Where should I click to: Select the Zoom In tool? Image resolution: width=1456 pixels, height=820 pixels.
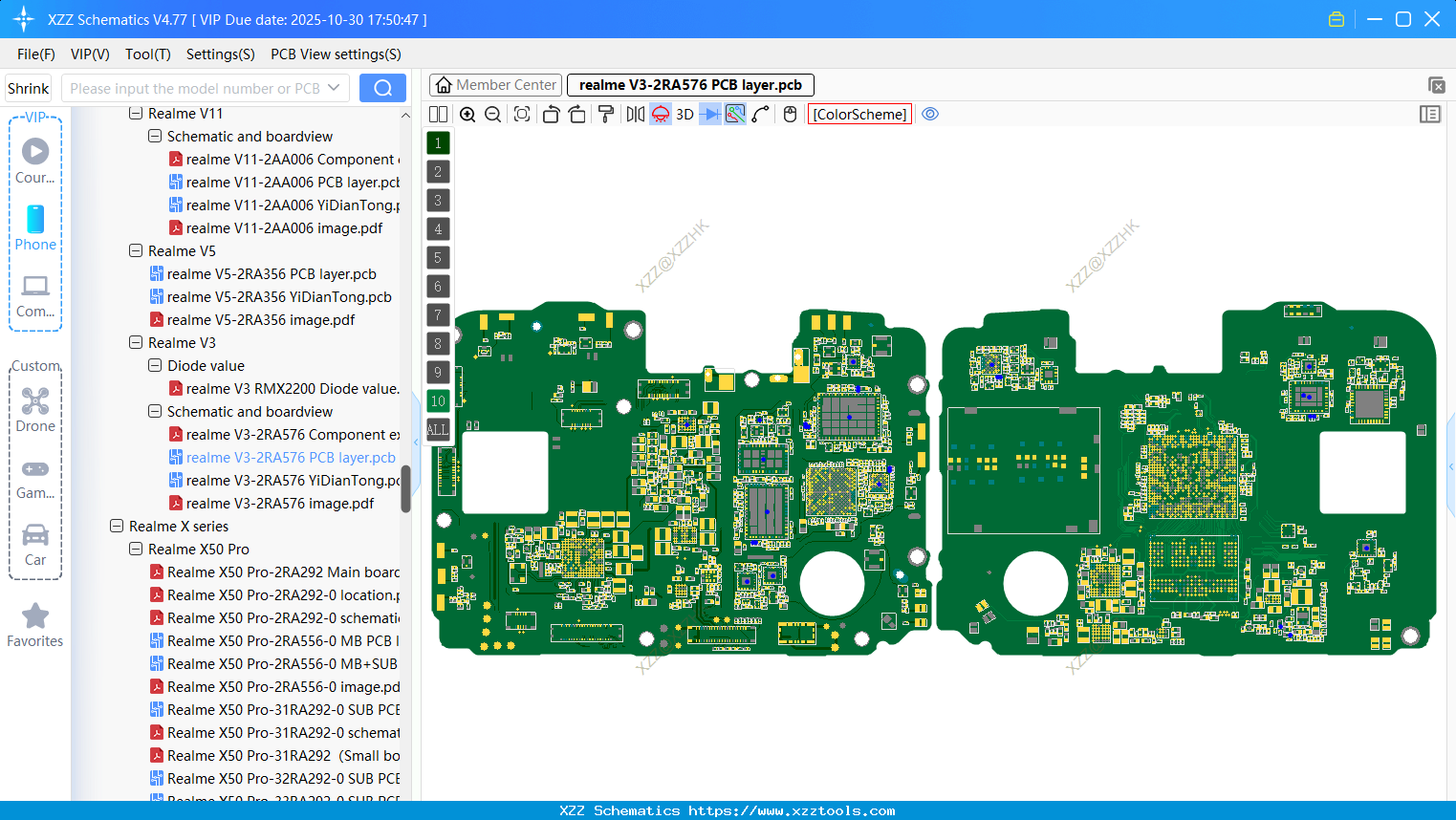[467, 114]
